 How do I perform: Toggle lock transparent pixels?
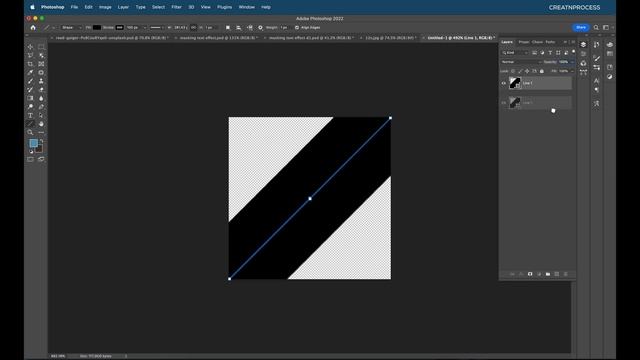coord(513,71)
